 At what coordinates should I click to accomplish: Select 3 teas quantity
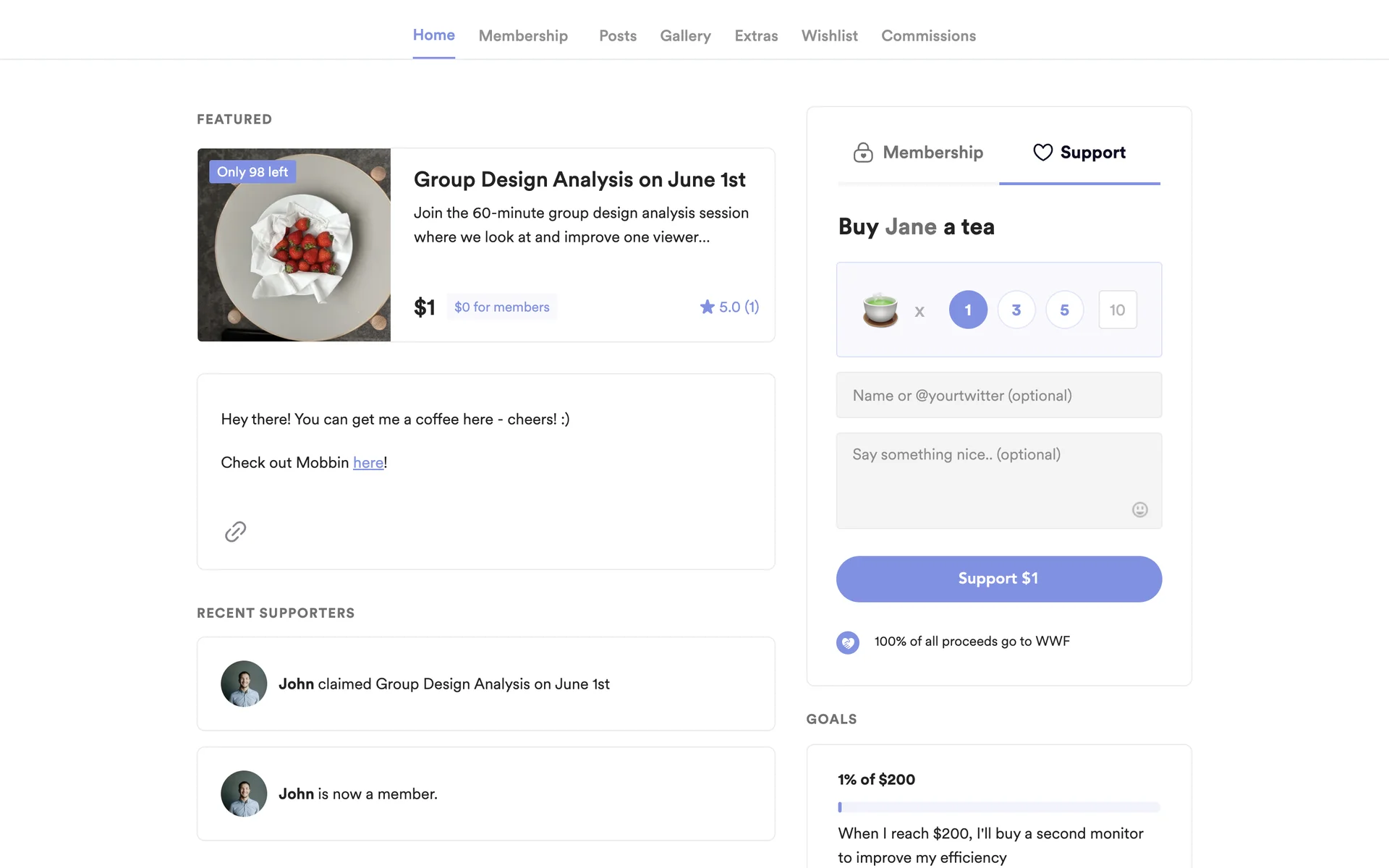coord(1016,310)
